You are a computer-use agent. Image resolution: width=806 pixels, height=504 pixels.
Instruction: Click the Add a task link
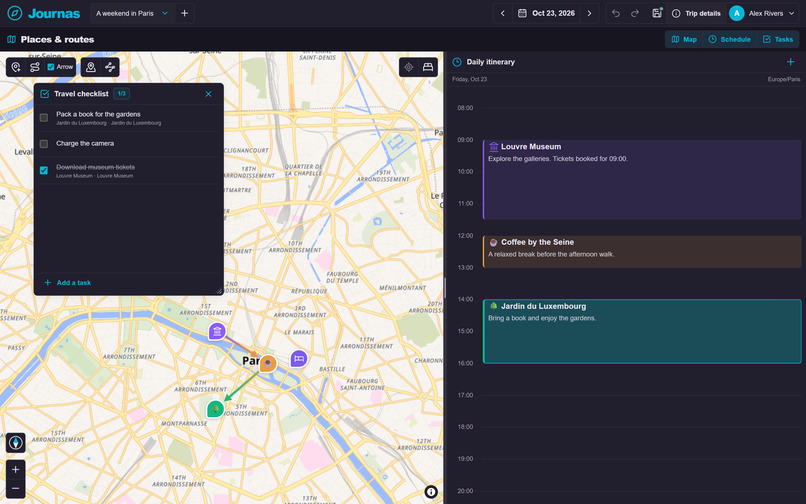click(x=68, y=282)
